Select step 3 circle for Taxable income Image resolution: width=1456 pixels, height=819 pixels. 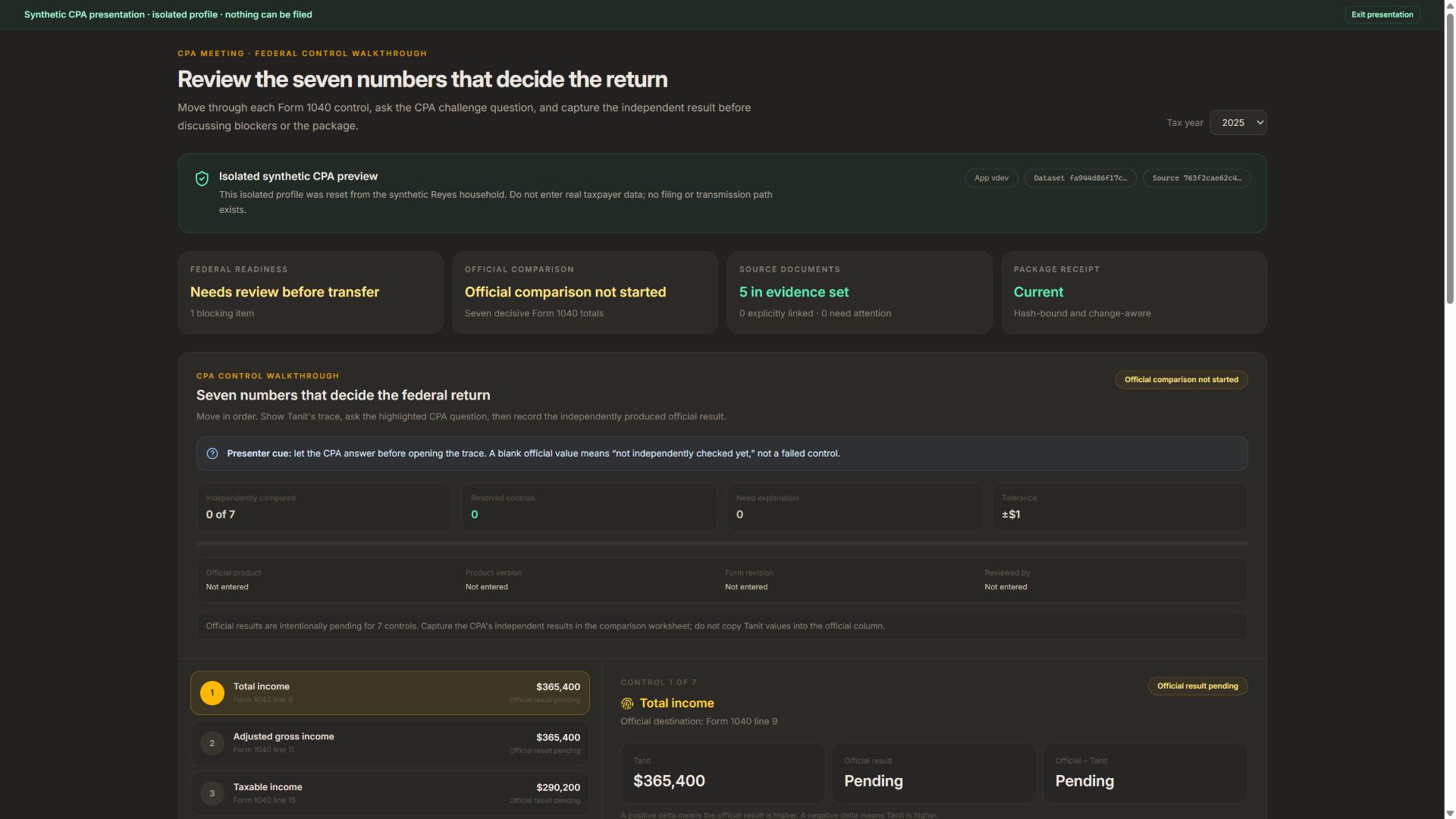[x=212, y=793]
